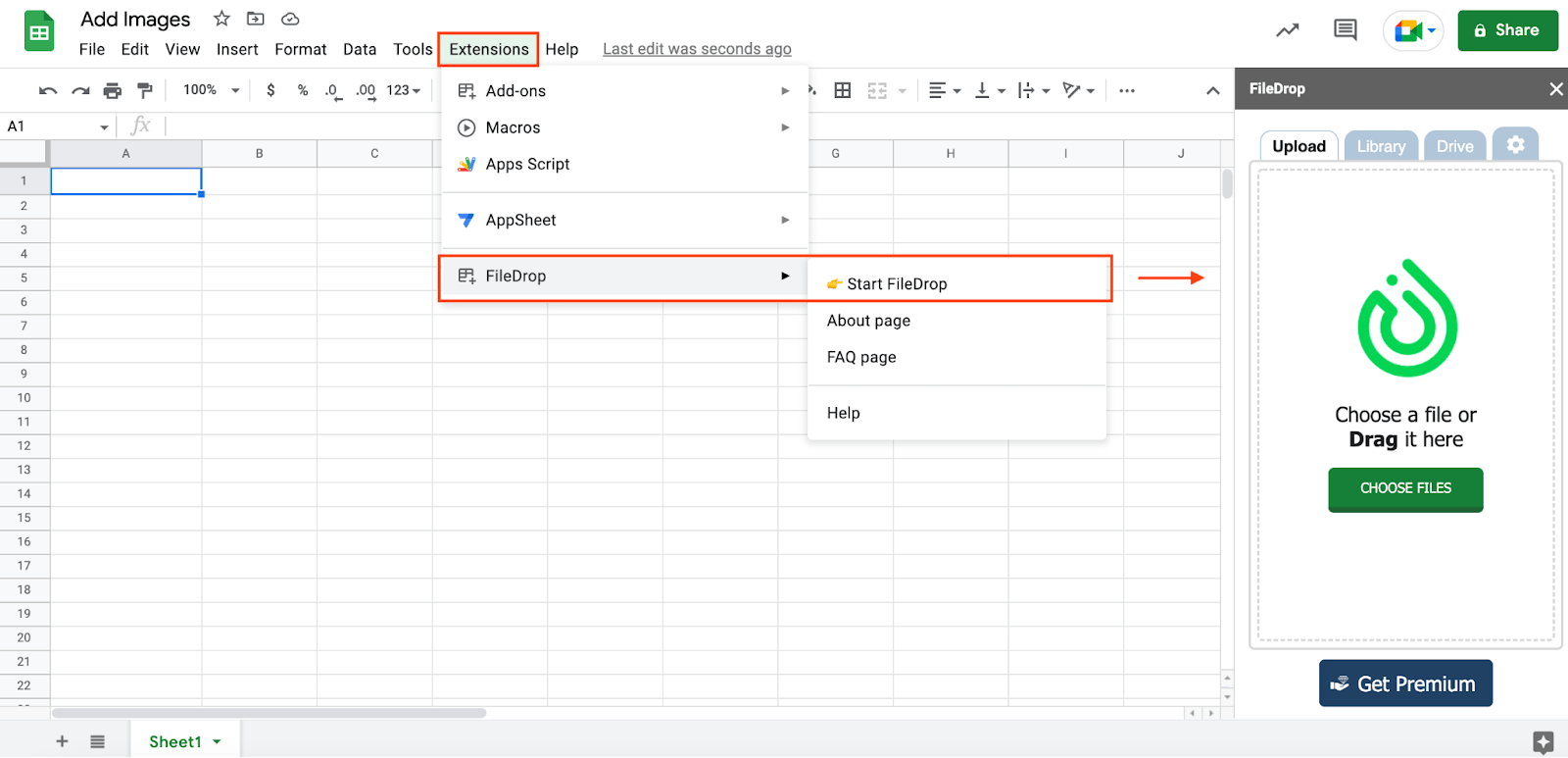Open FileDrop settings gear tab
The height and width of the screenshot is (758, 1568).
1515,145
